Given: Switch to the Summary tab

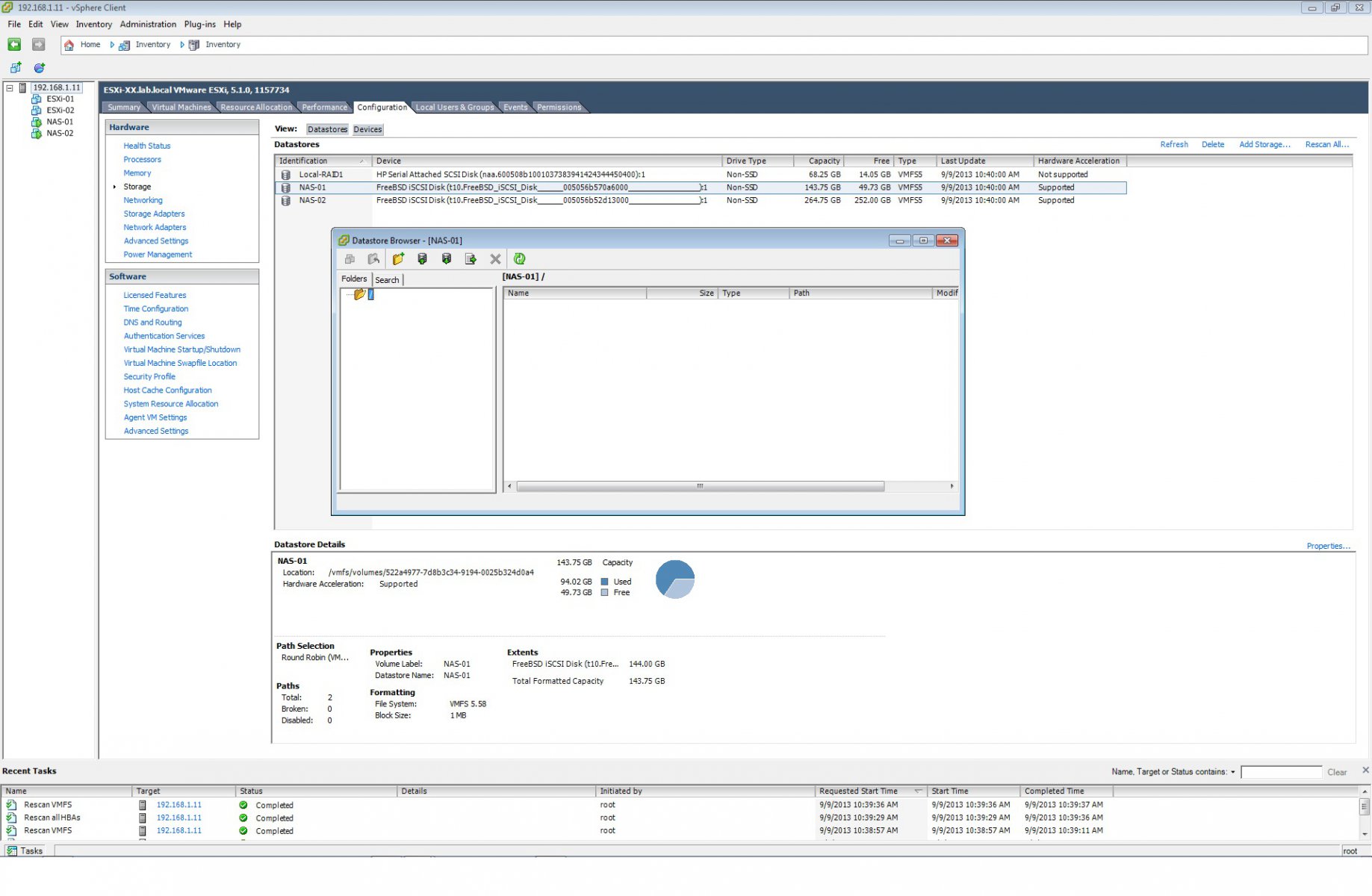Looking at the screenshot, I should (124, 108).
